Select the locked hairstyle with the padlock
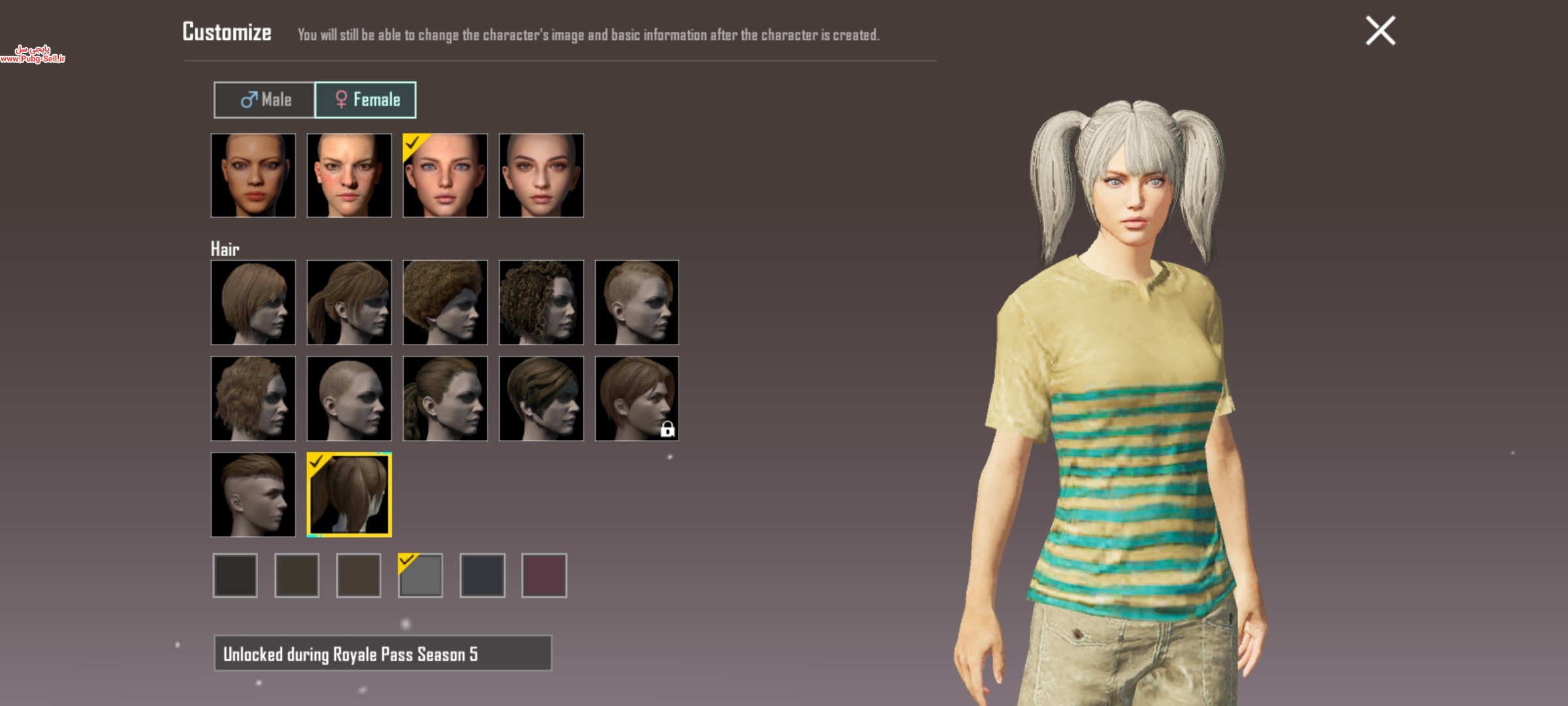Image resolution: width=1568 pixels, height=706 pixels. click(x=637, y=399)
